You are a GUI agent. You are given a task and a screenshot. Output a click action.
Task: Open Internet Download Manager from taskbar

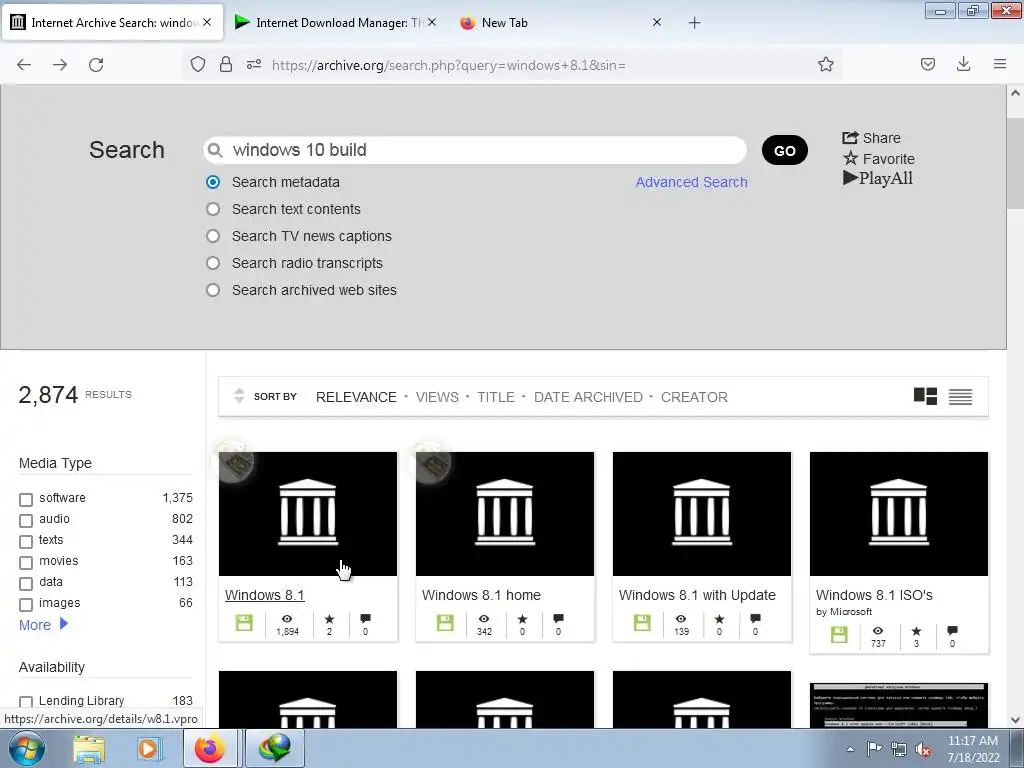[274, 748]
